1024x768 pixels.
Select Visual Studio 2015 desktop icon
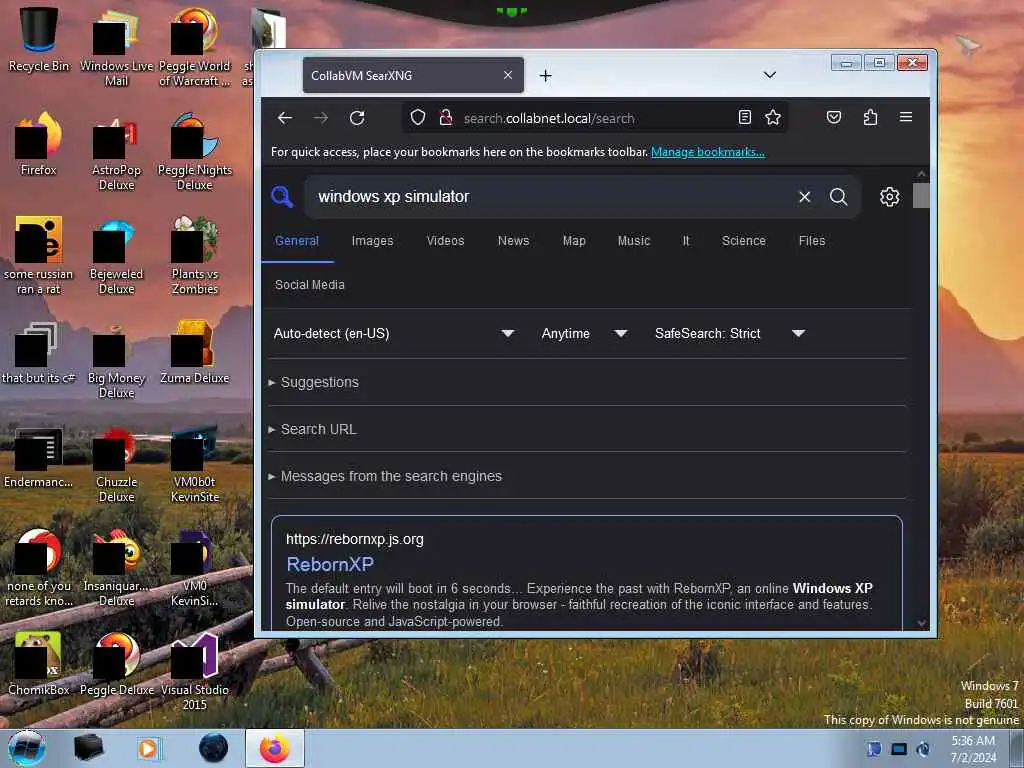point(195,671)
